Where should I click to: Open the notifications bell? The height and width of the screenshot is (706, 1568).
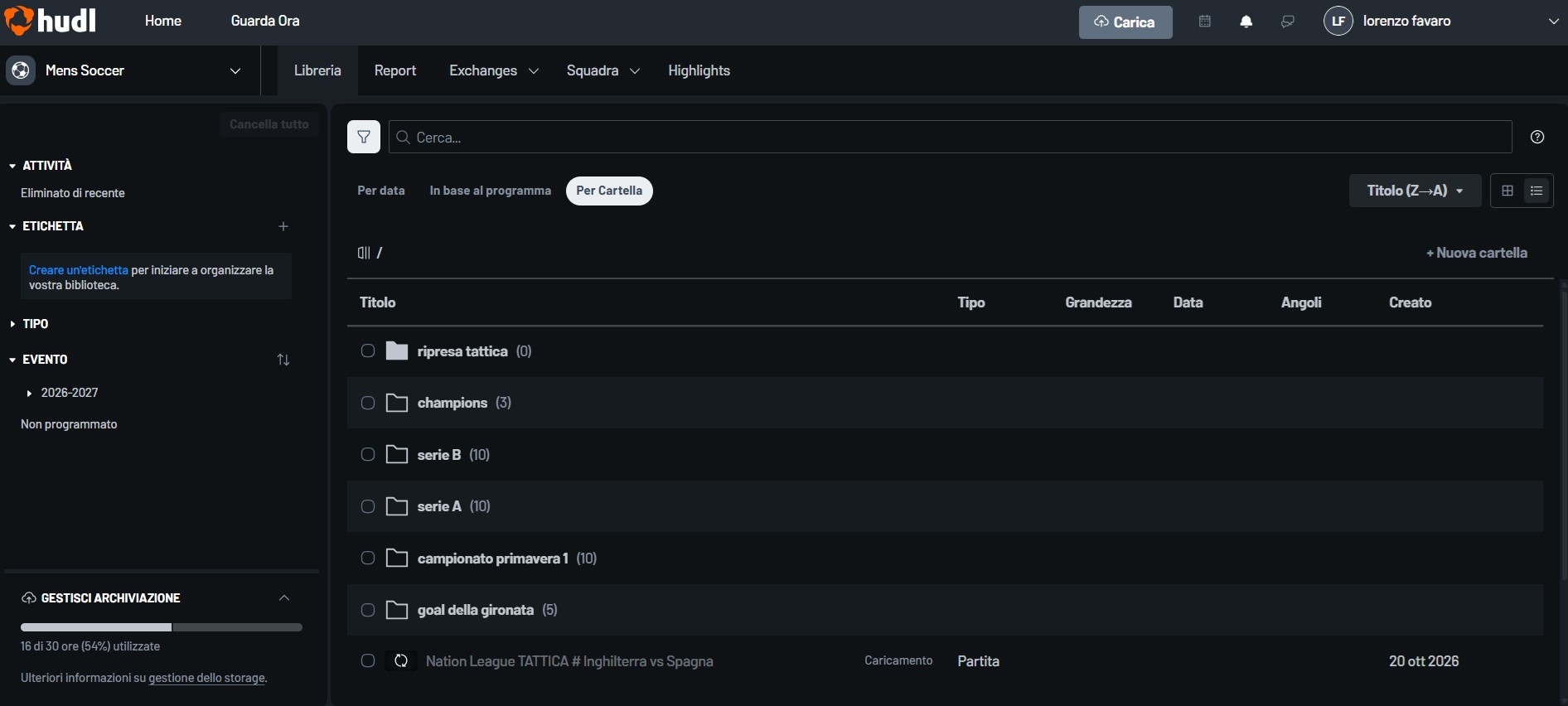point(1246,22)
